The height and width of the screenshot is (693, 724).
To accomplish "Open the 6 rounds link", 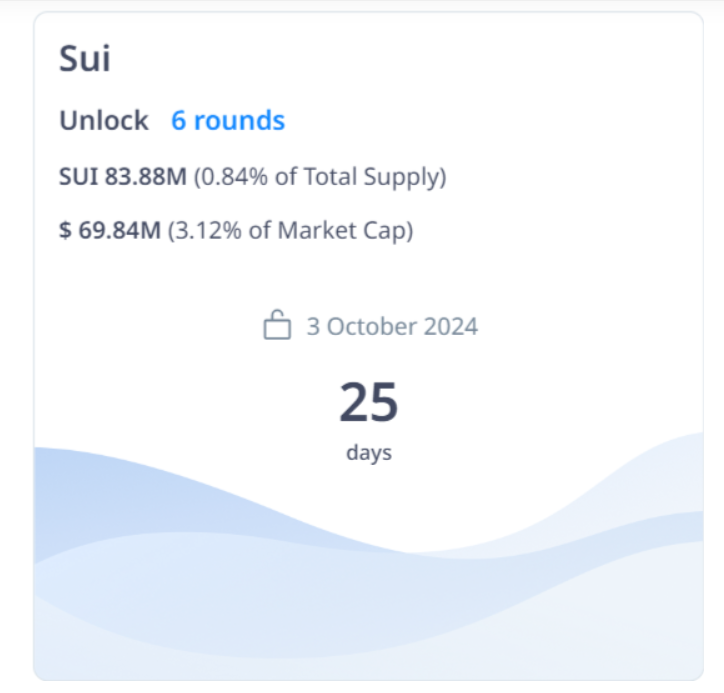I will pyautogui.click(x=228, y=121).
